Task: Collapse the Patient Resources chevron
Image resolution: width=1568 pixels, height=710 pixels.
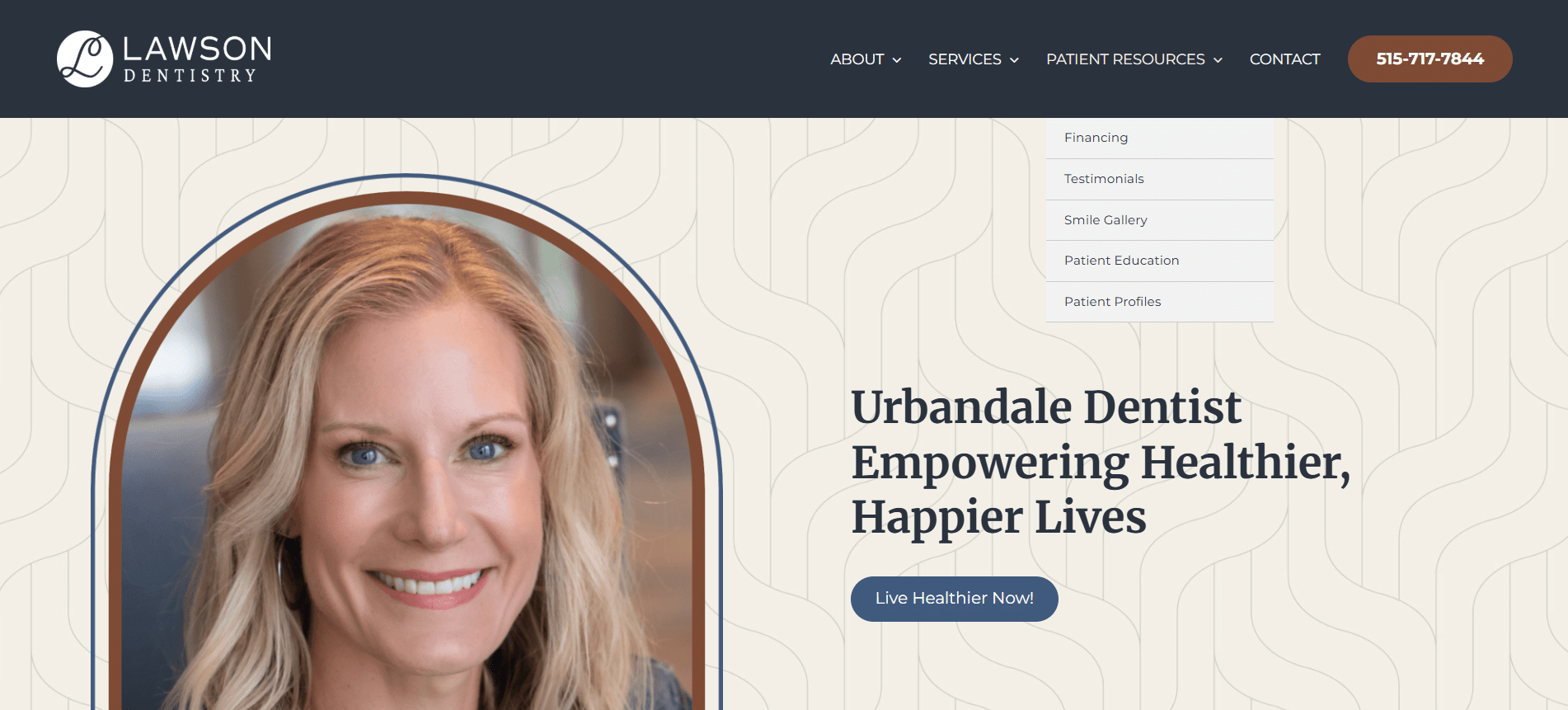Action: tap(1218, 60)
